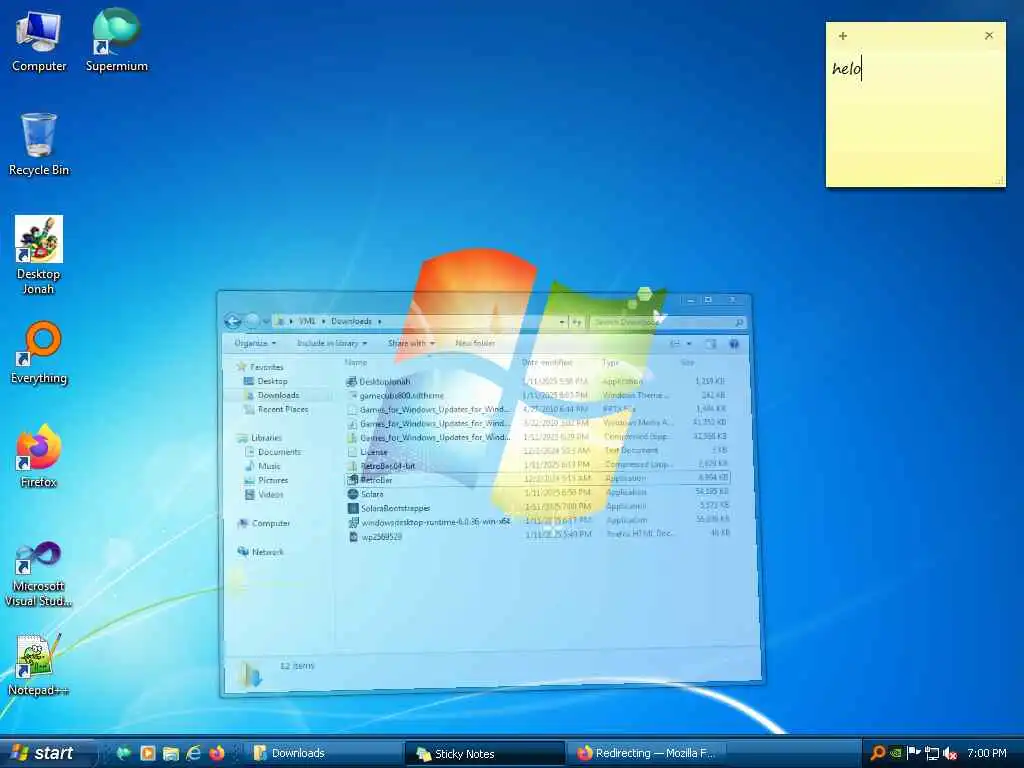This screenshot has width=1024, height=768.
Task: Select the Recycle Bin icon
Action: (x=39, y=145)
